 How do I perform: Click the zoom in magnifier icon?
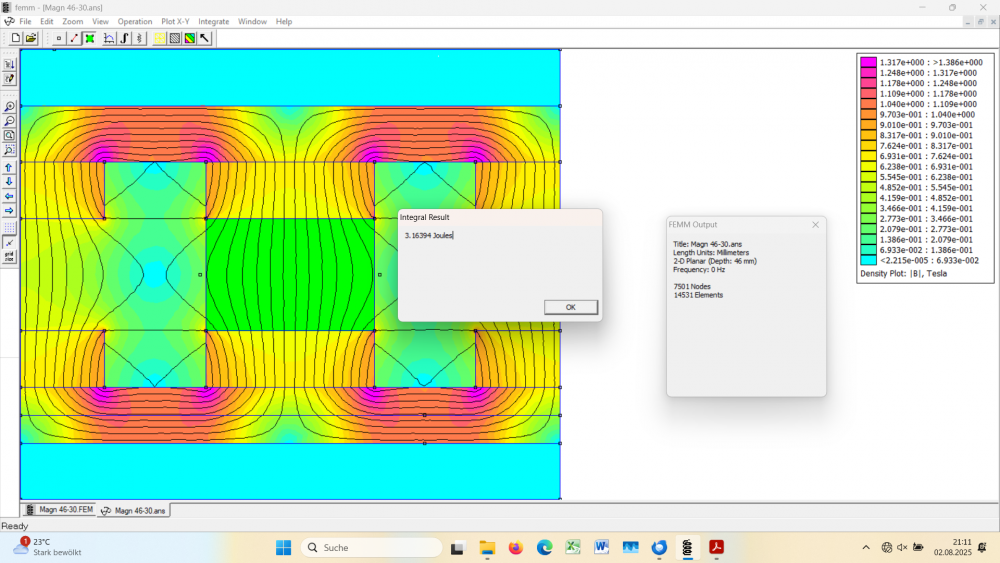(x=9, y=107)
